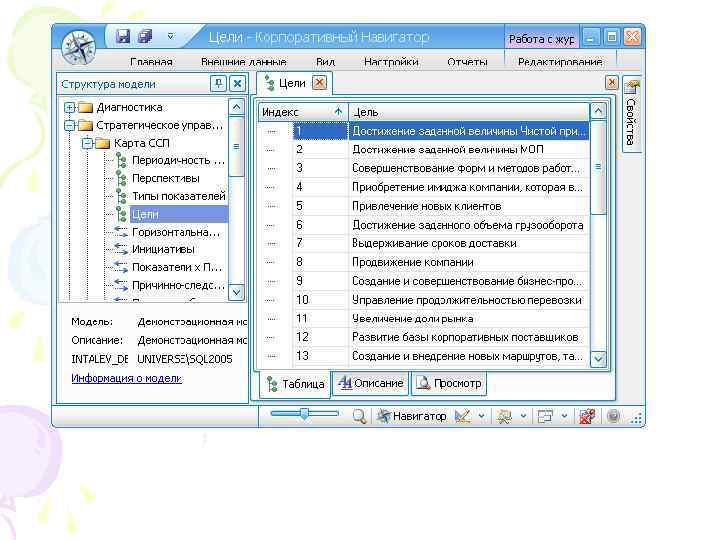
Task: Select Перспективы tree item
Action: tap(166, 178)
